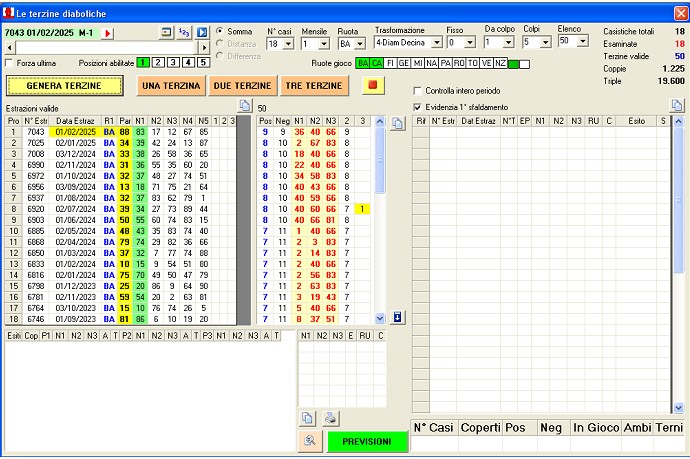Click the magnifier icon beside PREVISIONI
This screenshot has height=459, width=690.
pyautogui.click(x=311, y=441)
